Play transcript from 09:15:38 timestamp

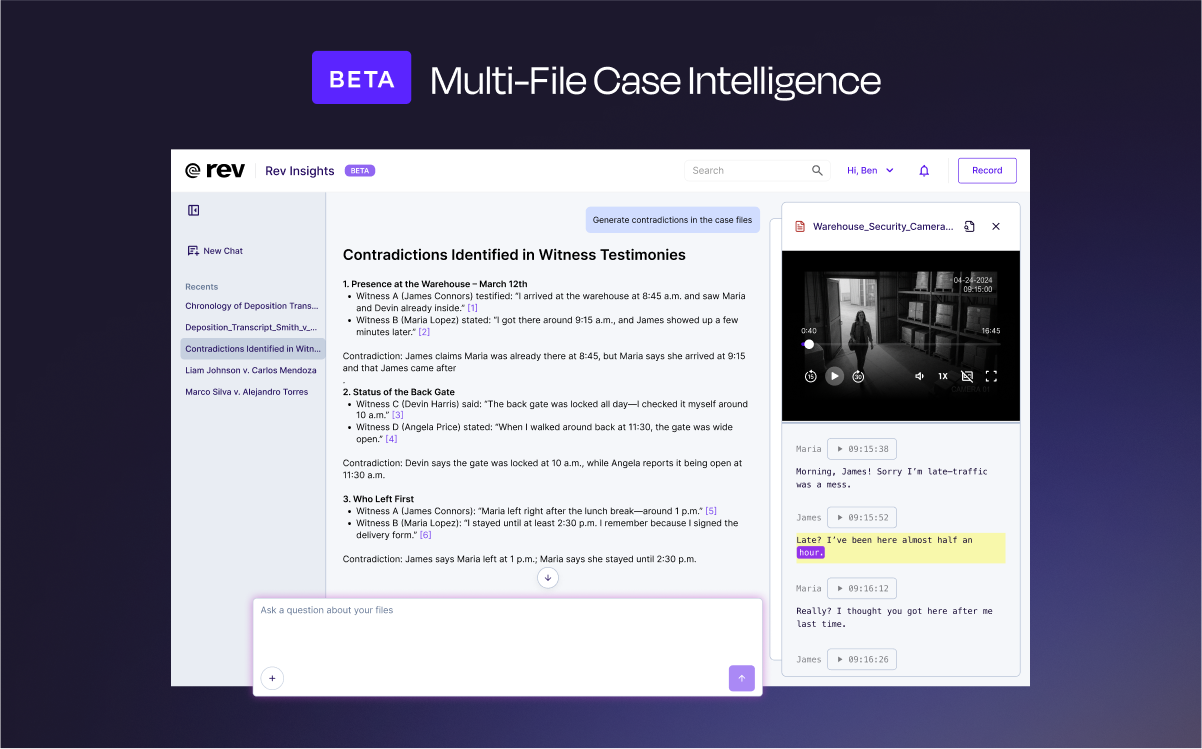pyautogui.click(x=862, y=449)
